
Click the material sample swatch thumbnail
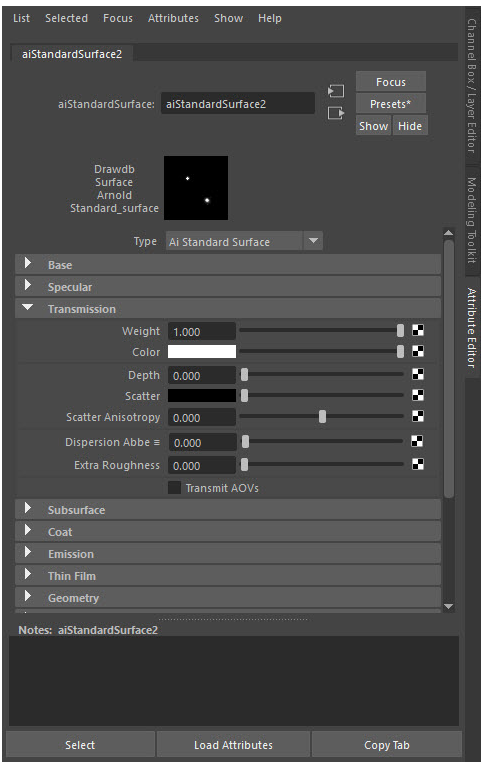pos(196,188)
